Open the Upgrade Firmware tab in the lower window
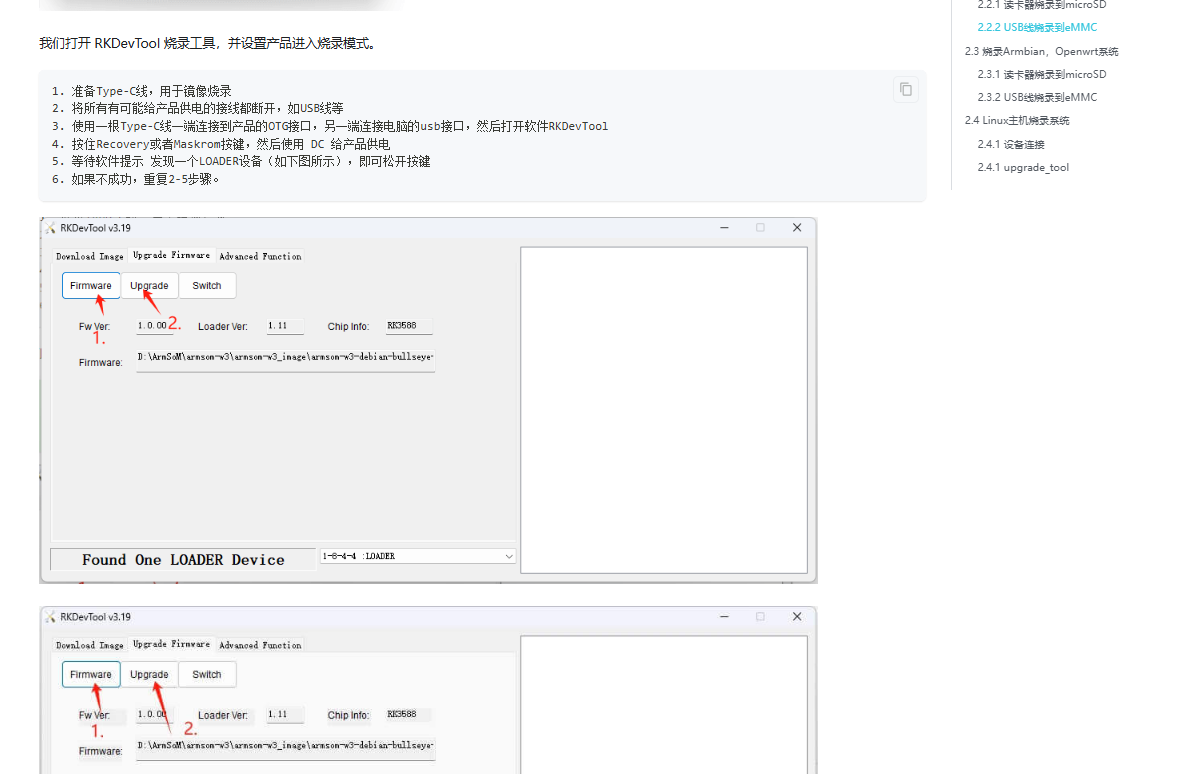The width and height of the screenshot is (1186, 774). [x=171, y=644]
